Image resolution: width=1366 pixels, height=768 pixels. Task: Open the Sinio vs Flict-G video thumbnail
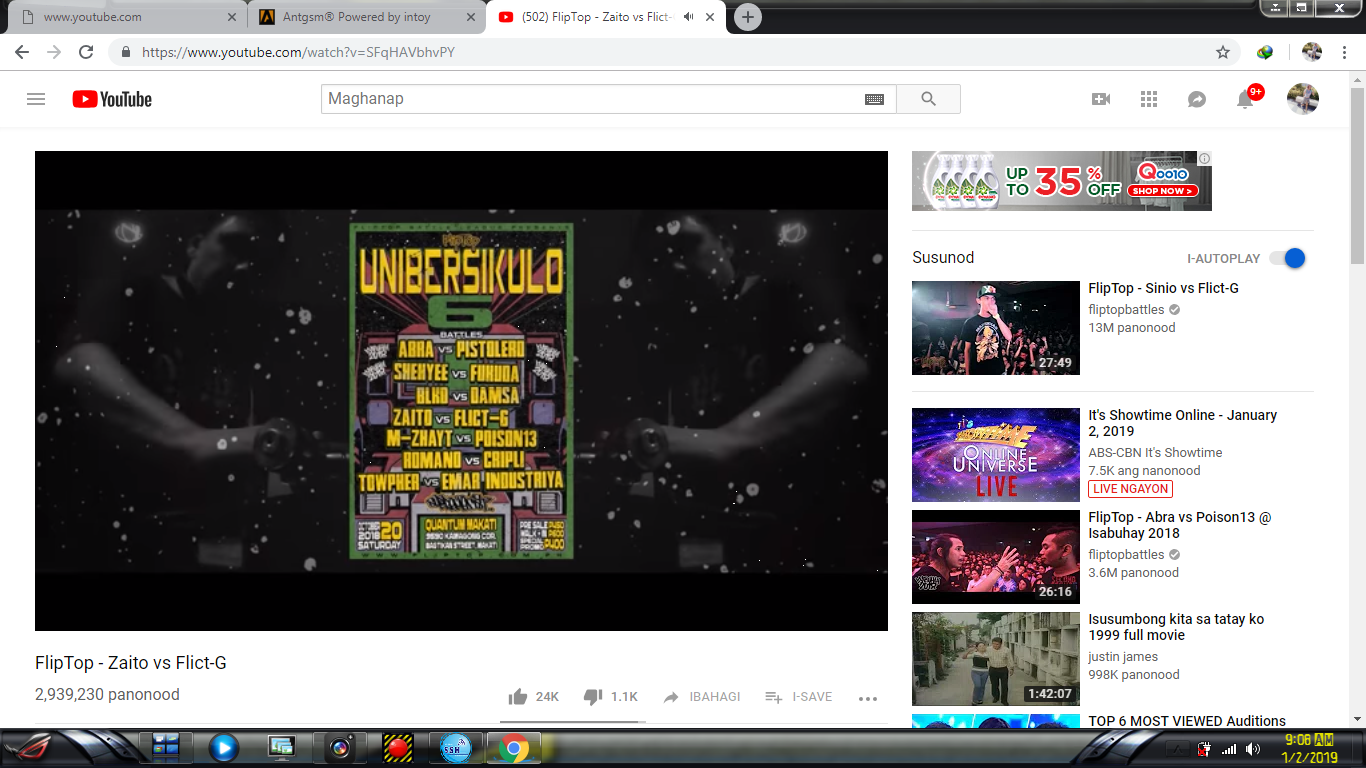pos(996,328)
